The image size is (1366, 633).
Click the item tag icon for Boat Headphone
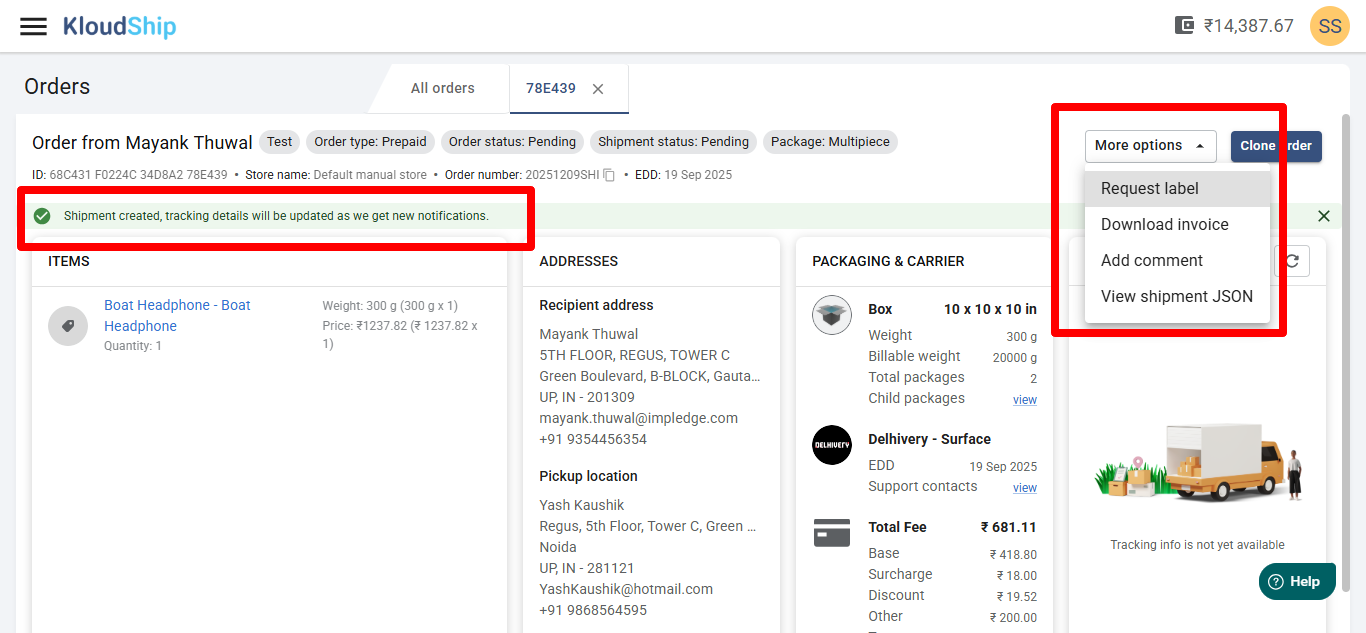68,326
